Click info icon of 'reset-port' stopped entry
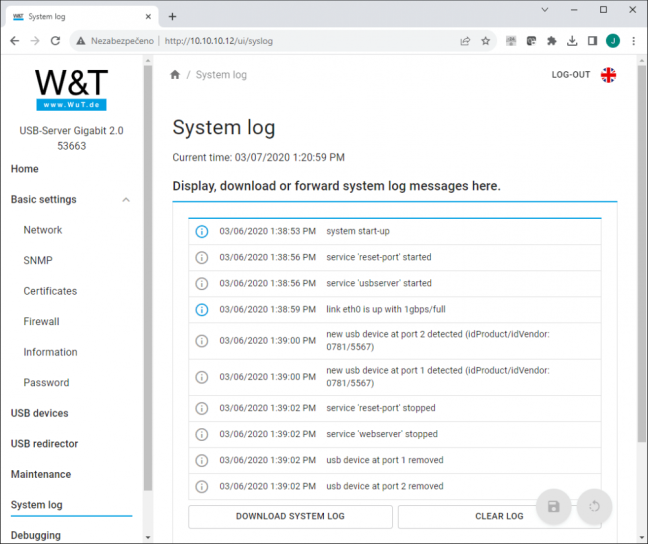The image size is (648, 544). 202,408
